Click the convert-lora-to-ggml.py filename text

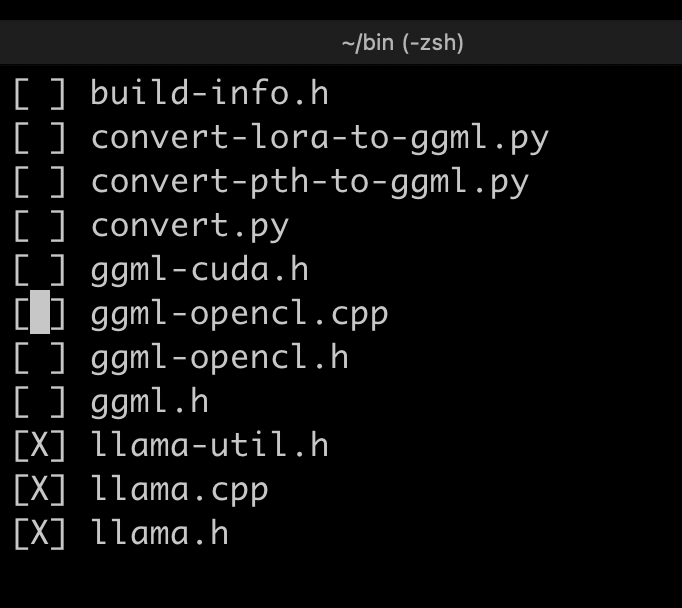point(319,138)
